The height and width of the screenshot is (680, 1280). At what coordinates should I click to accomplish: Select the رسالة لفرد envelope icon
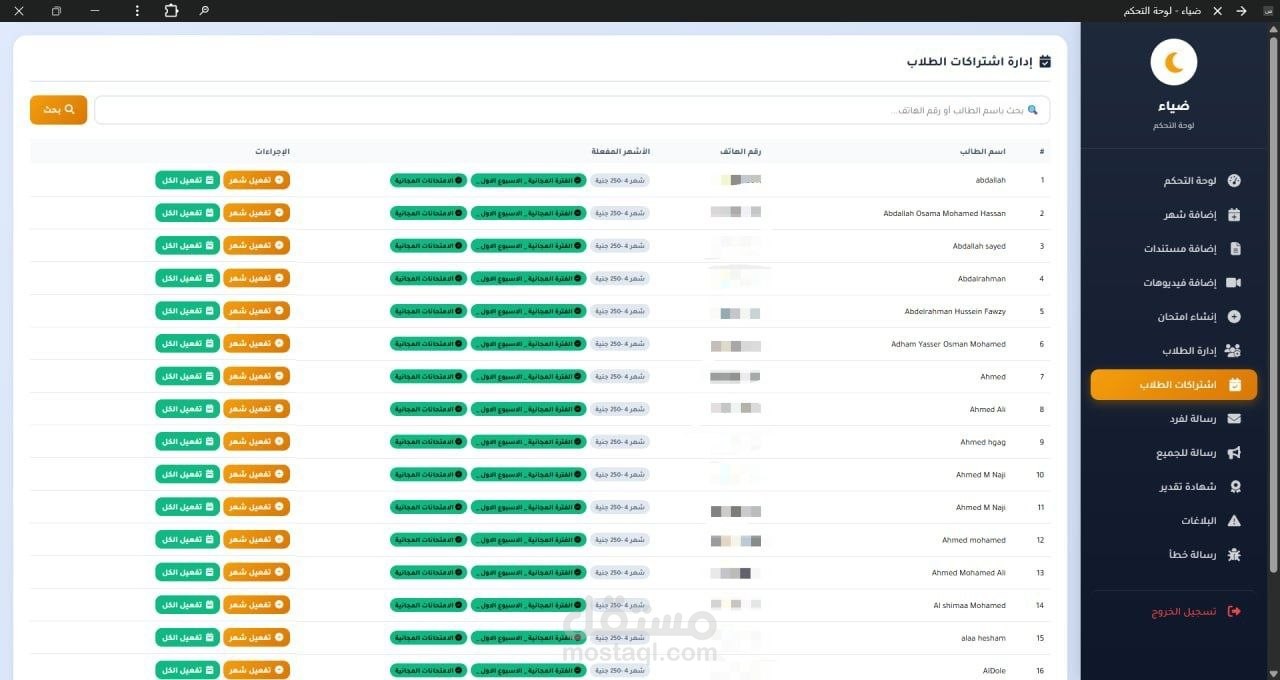tap(1234, 419)
